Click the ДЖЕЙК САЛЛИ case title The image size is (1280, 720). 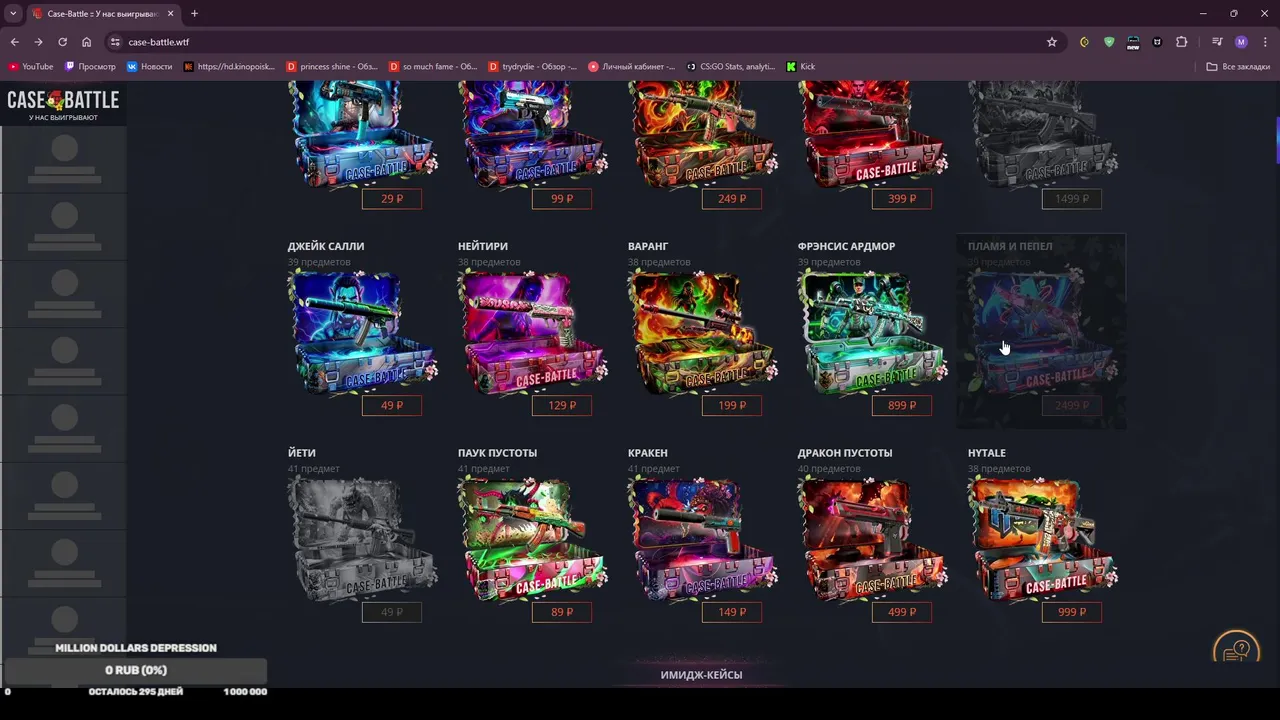pyautogui.click(x=326, y=246)
